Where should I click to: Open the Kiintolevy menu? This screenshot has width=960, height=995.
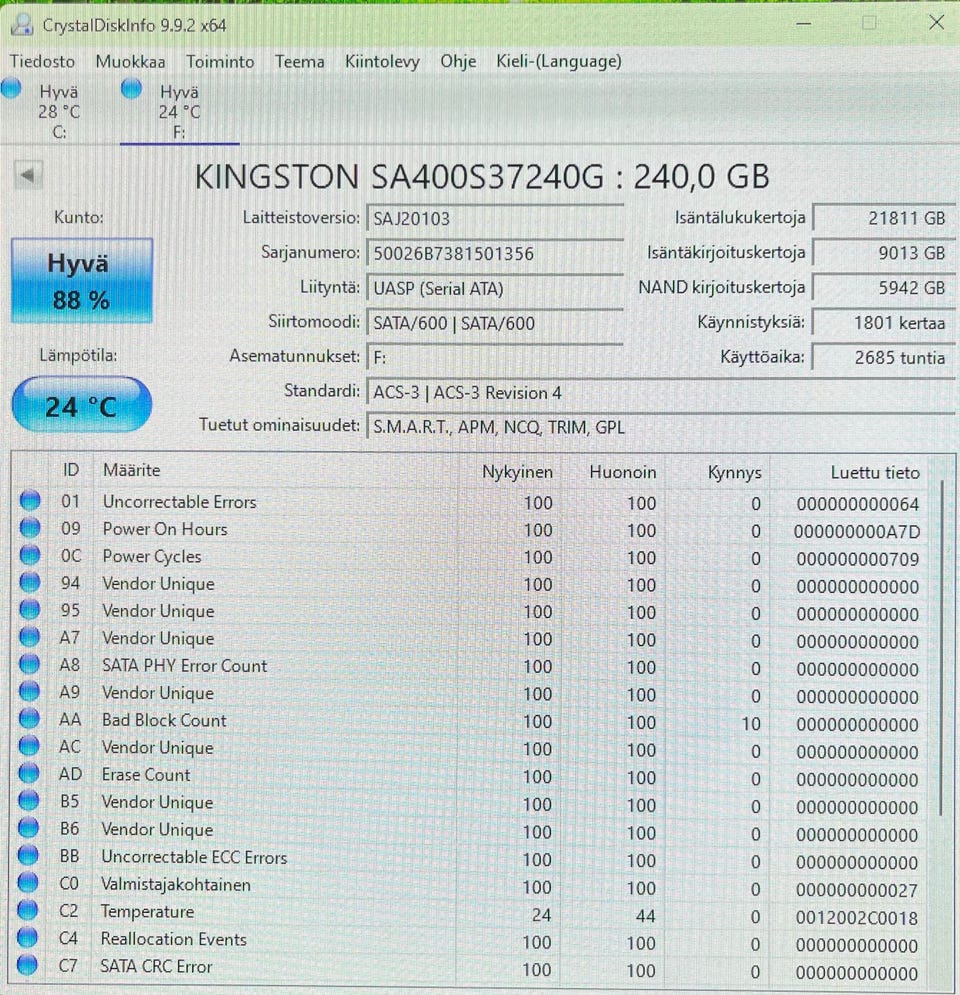[382, 62]
